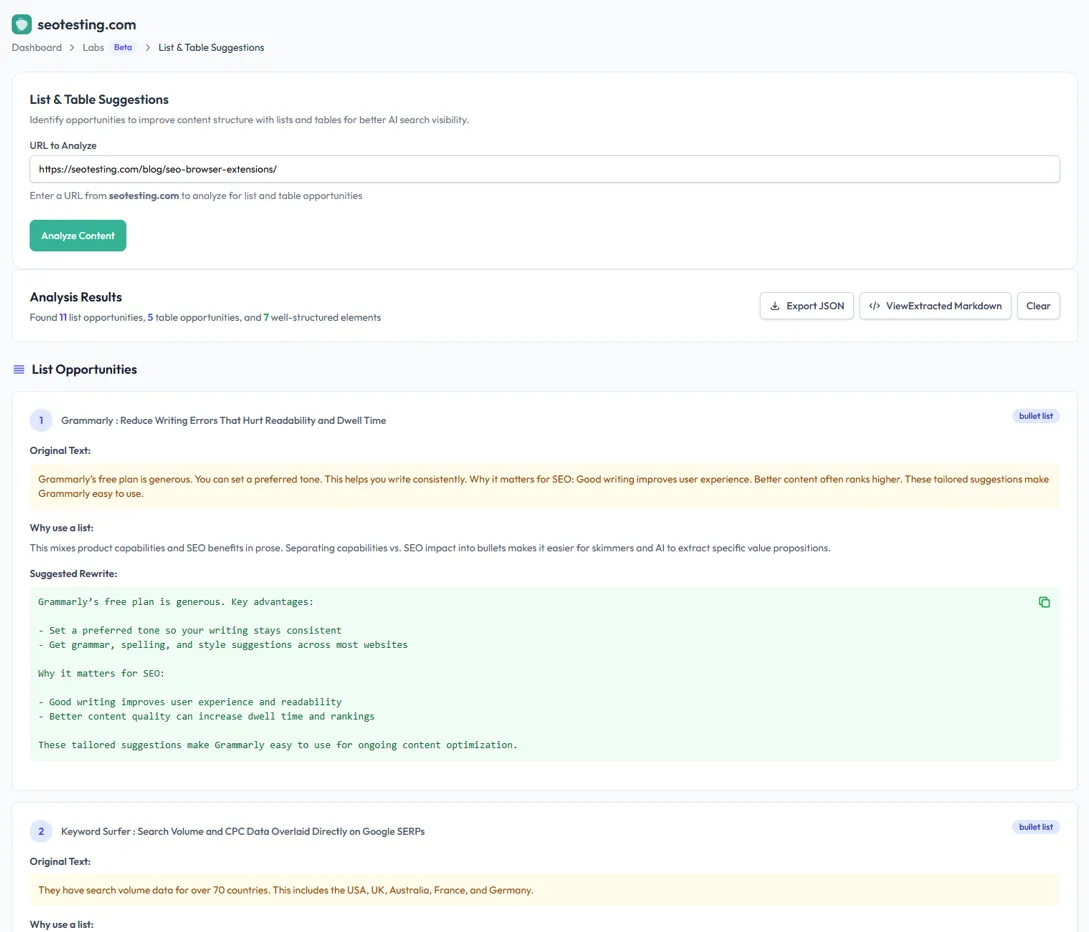Go to the Labs breadcrumb link
This screenshot has height=932, width=1089.
coord(93,47)
